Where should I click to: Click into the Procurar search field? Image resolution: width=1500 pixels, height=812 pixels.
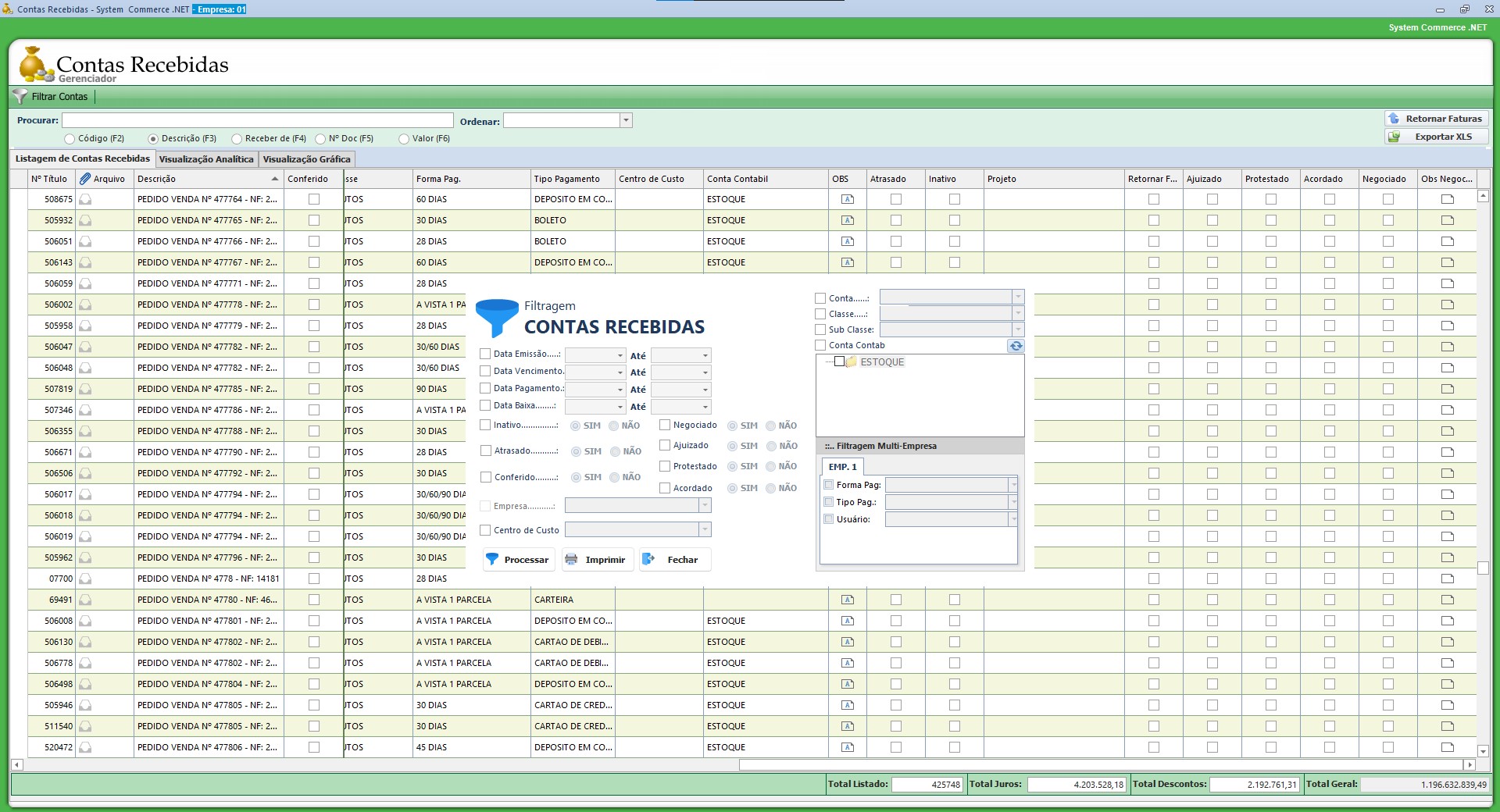257,120
